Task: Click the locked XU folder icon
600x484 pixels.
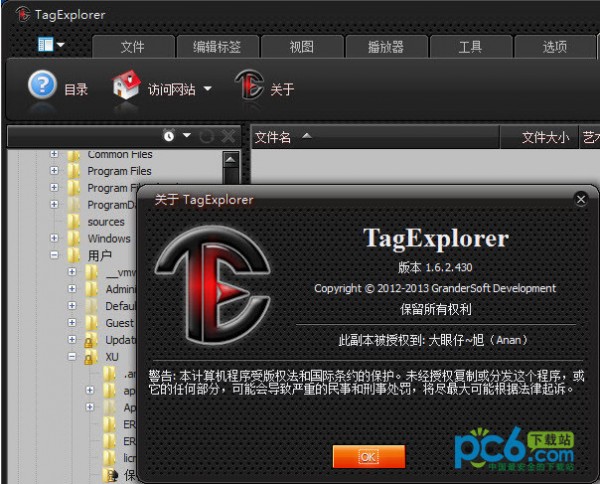Action: (x=90, y=357)
